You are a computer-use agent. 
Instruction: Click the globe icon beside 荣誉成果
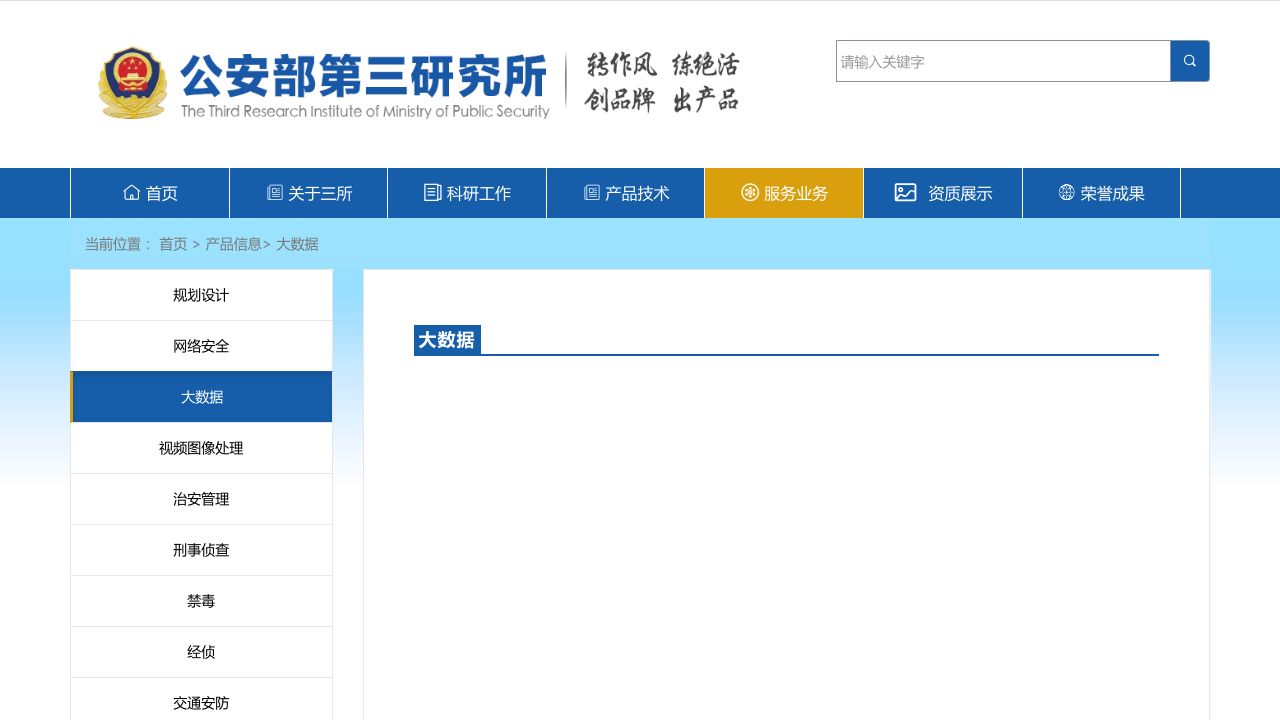pyautogui.click(x=1066, y=193)
